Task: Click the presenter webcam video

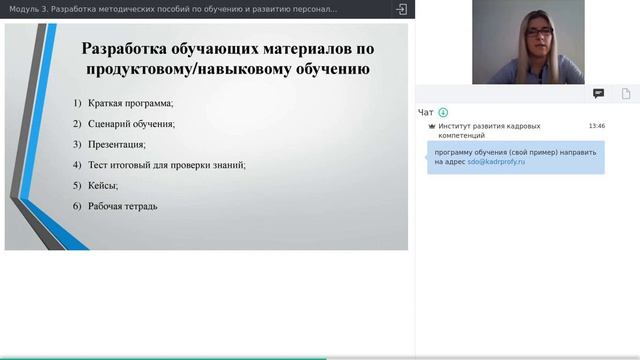Action: tap(528, 42)
